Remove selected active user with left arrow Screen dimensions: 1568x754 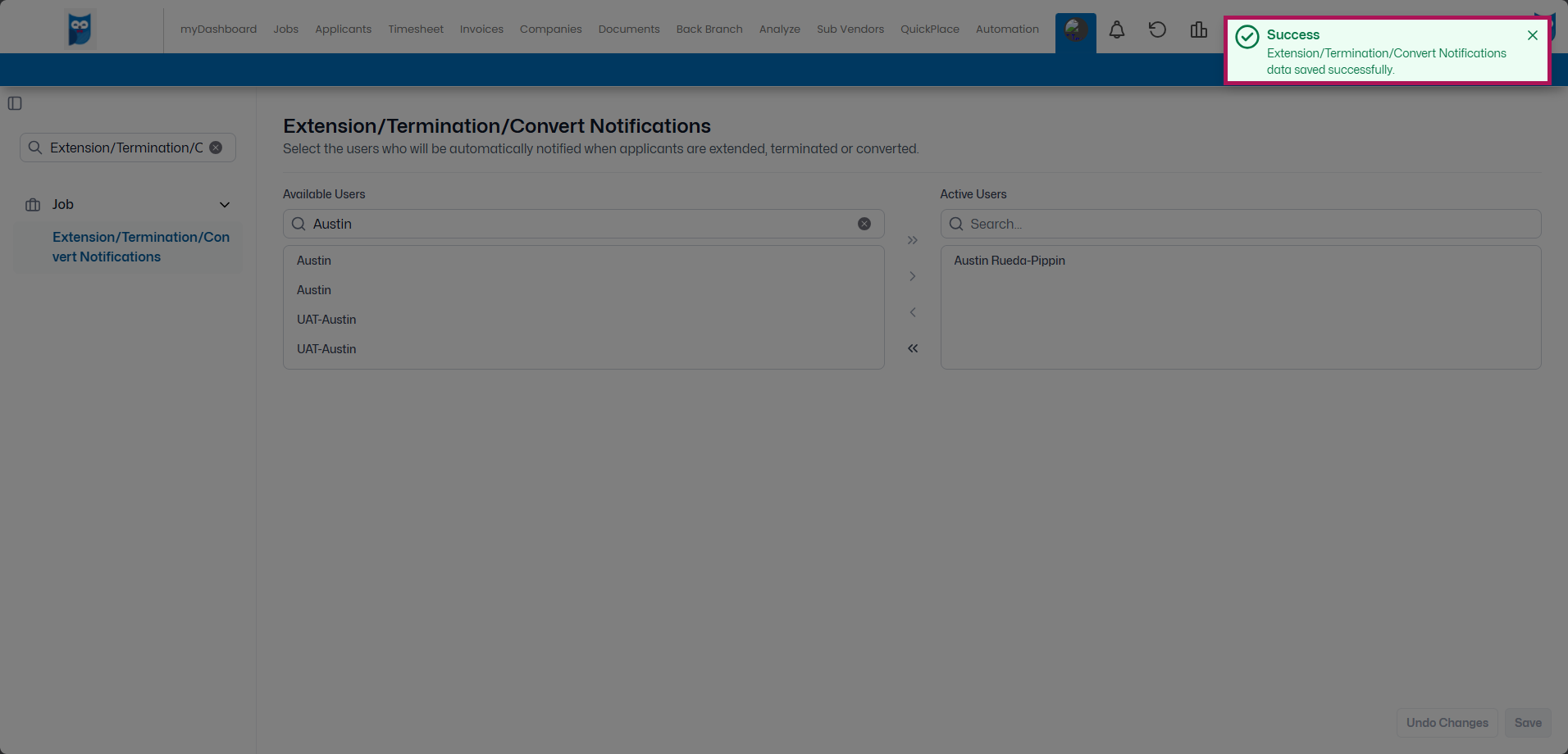coord(912,312)
